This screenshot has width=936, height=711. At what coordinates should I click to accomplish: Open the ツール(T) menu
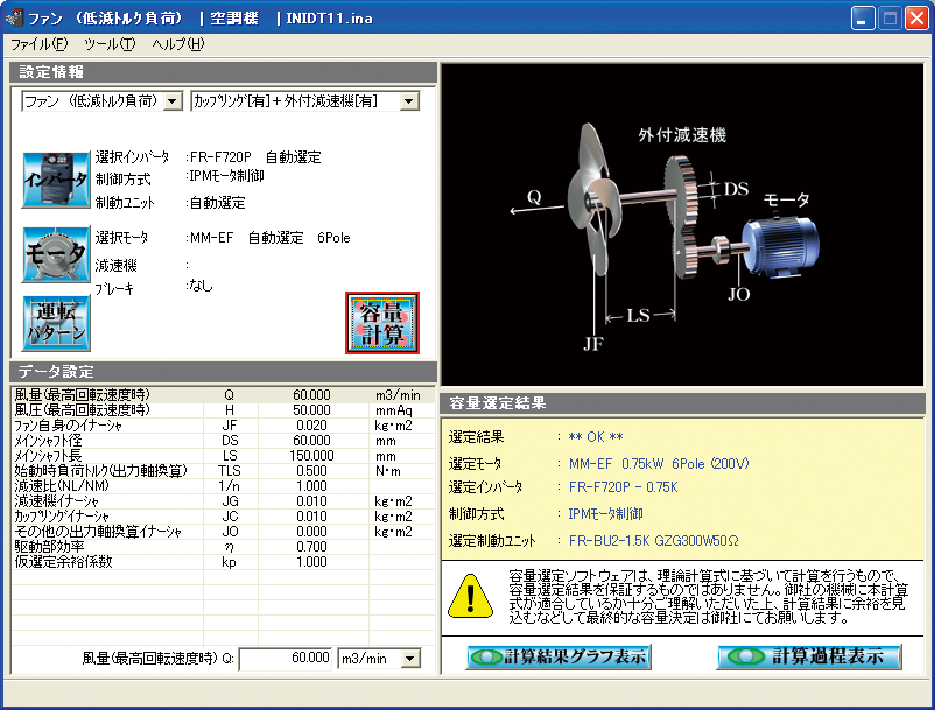pyautogui.click(x=110, y=44)
